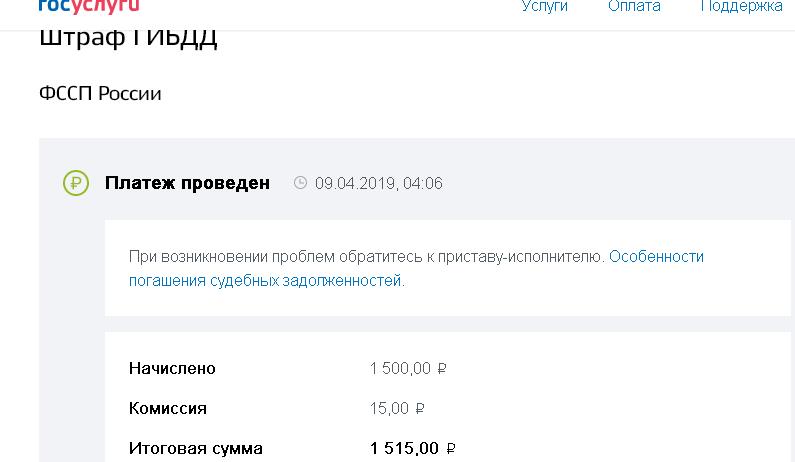Click the ФССП России recipient text
Viewport: 795px width, 462px height.
[x=100, y=94]
